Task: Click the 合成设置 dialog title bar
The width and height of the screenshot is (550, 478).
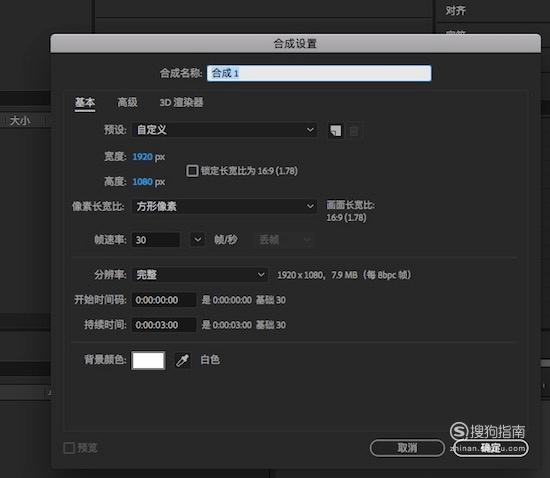Action: pyautogui.click(x=295, y=43)
